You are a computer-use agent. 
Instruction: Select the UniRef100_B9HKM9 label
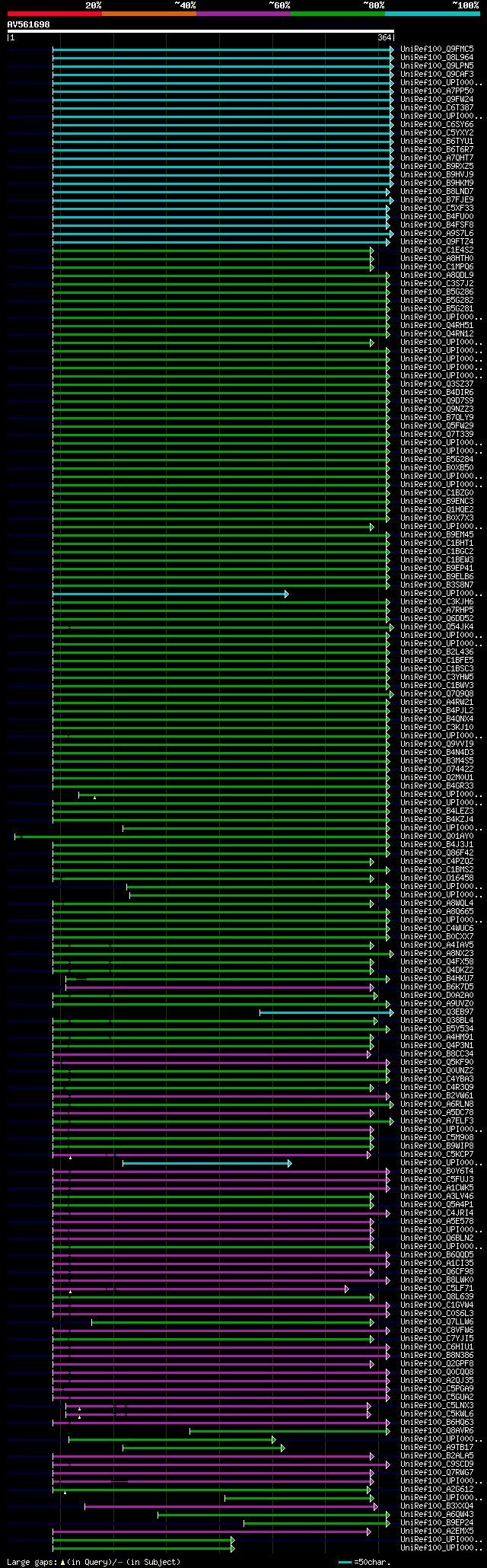click(437, 183)
